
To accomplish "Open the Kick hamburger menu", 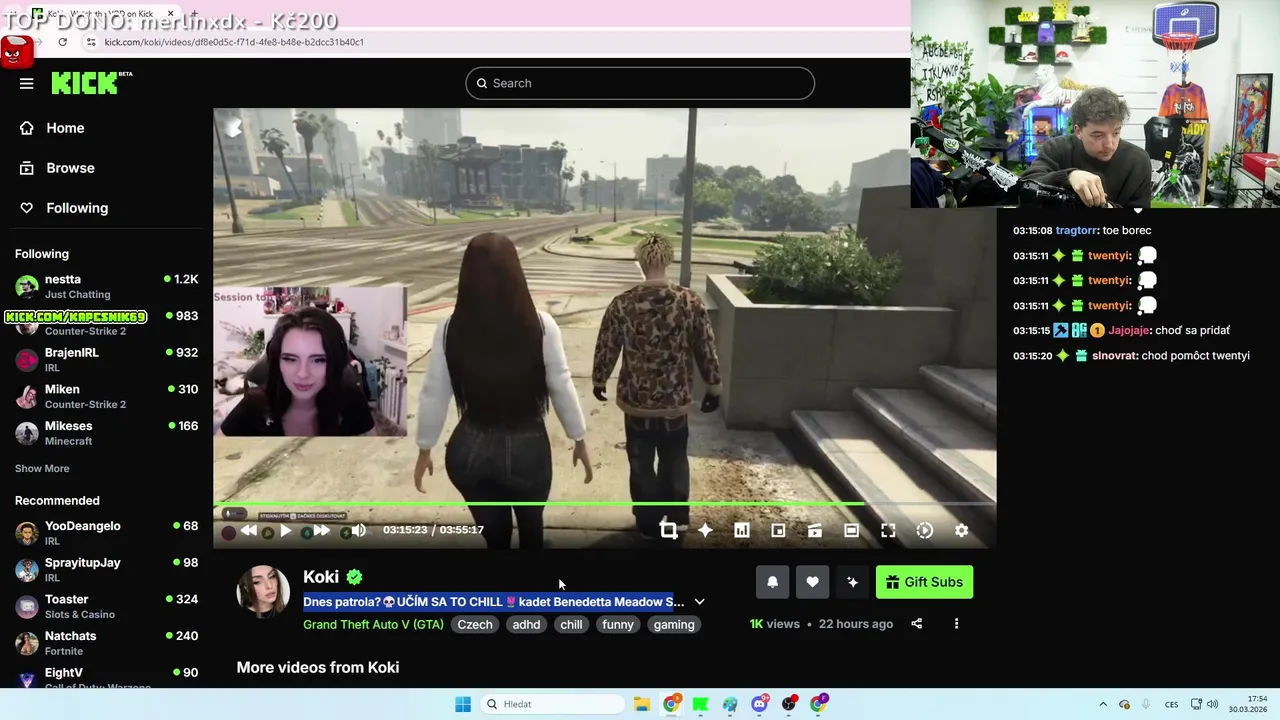I will click(x=26, y=83).
